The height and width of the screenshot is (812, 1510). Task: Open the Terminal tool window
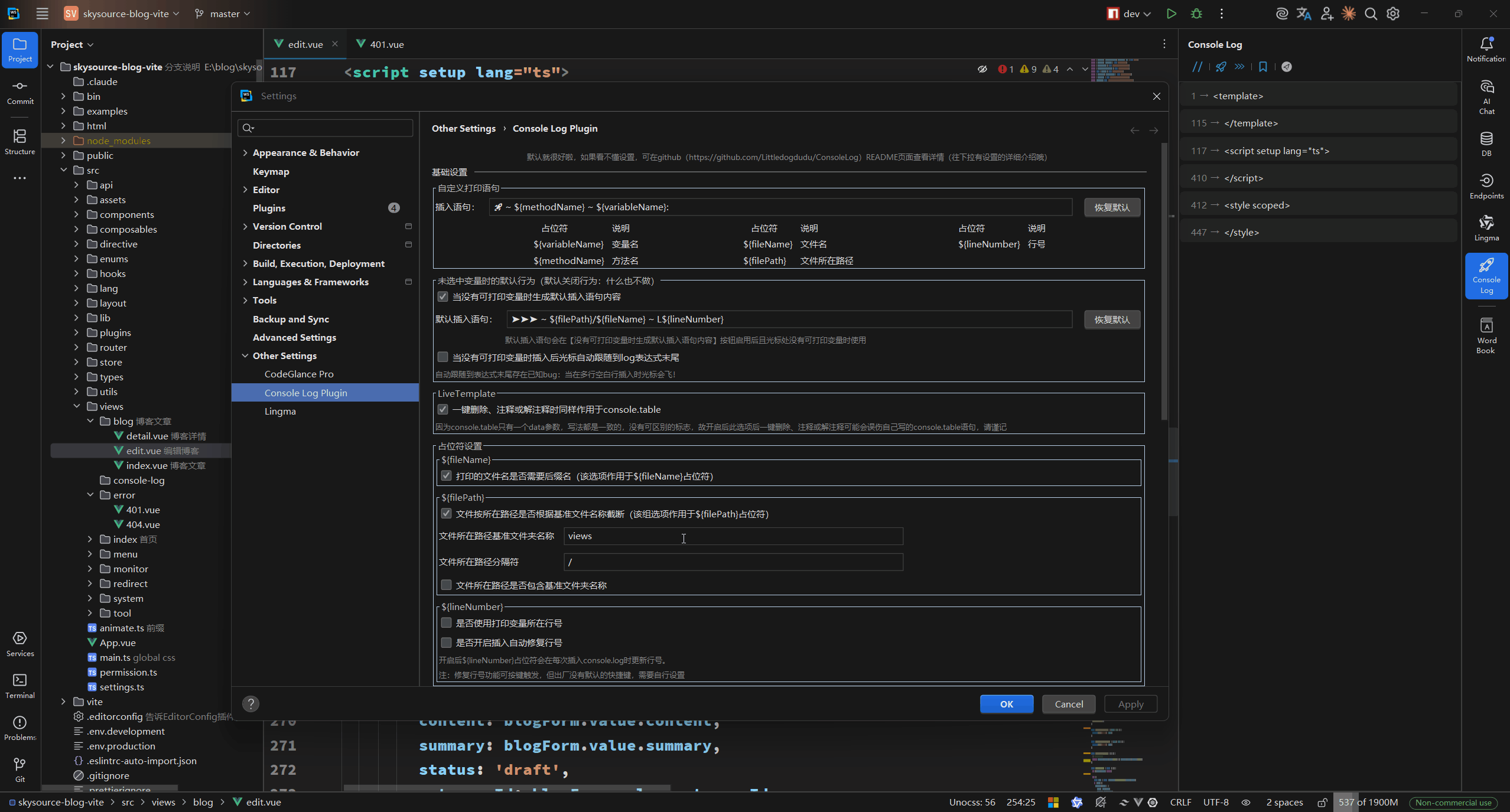click(x=20, y=686)
